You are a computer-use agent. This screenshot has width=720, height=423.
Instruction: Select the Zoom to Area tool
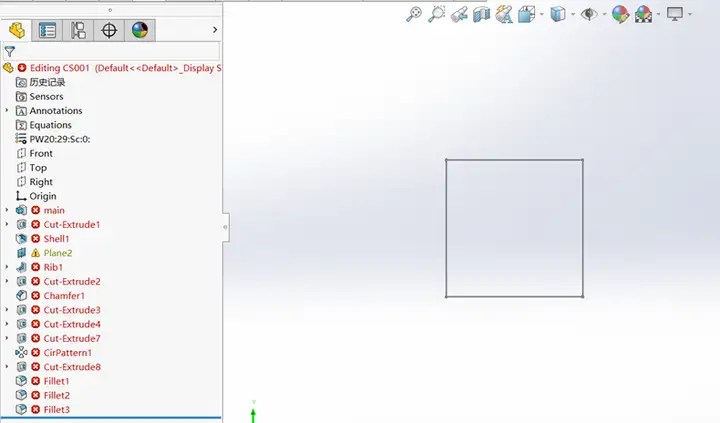[x=436, y=14]
